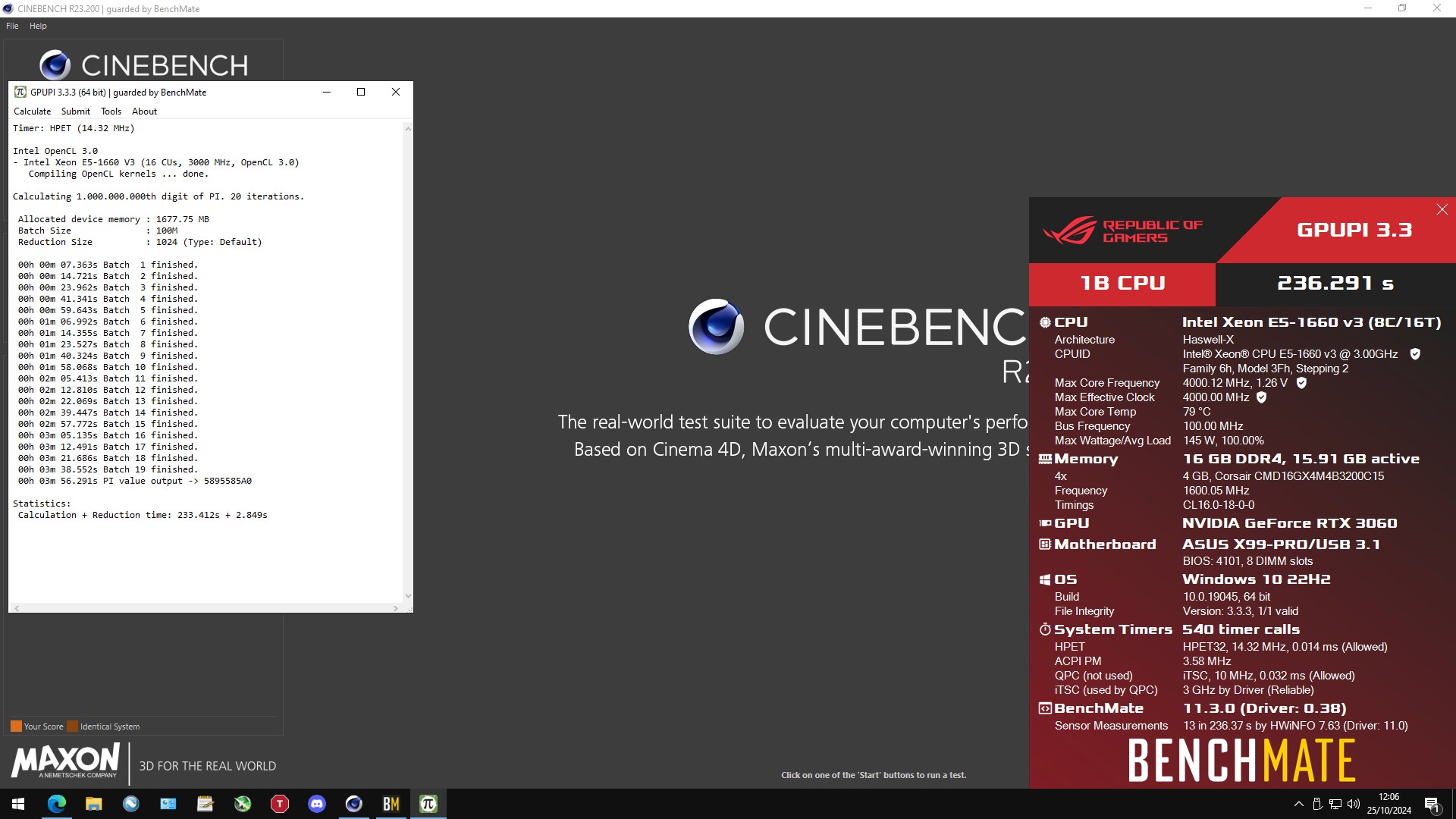
Task: Open the Cinebench File menu
Action: [12, 26]
